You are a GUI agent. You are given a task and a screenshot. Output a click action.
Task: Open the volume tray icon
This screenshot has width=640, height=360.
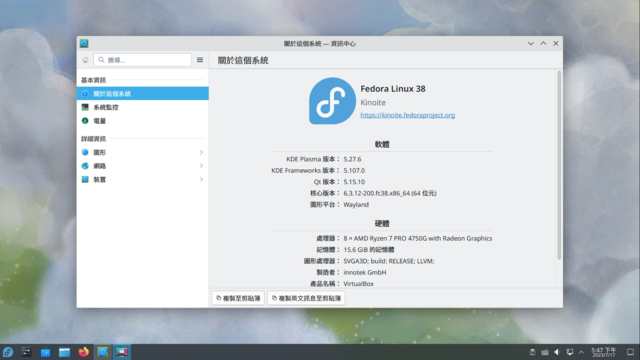pyautogui.click(x=557, y=352)
